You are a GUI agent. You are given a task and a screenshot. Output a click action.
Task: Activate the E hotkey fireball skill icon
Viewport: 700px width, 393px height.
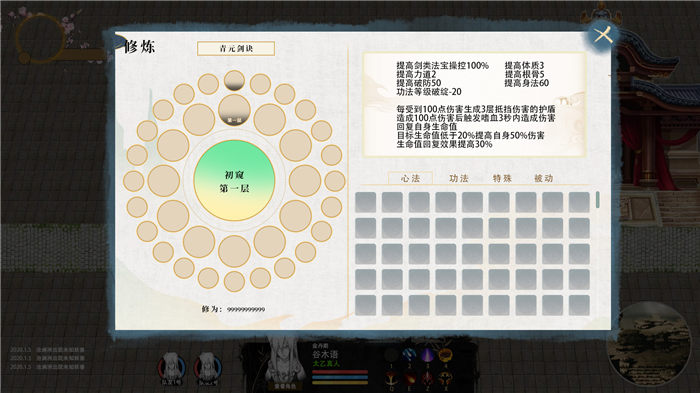pyautogui.click(x=409, y=379)
